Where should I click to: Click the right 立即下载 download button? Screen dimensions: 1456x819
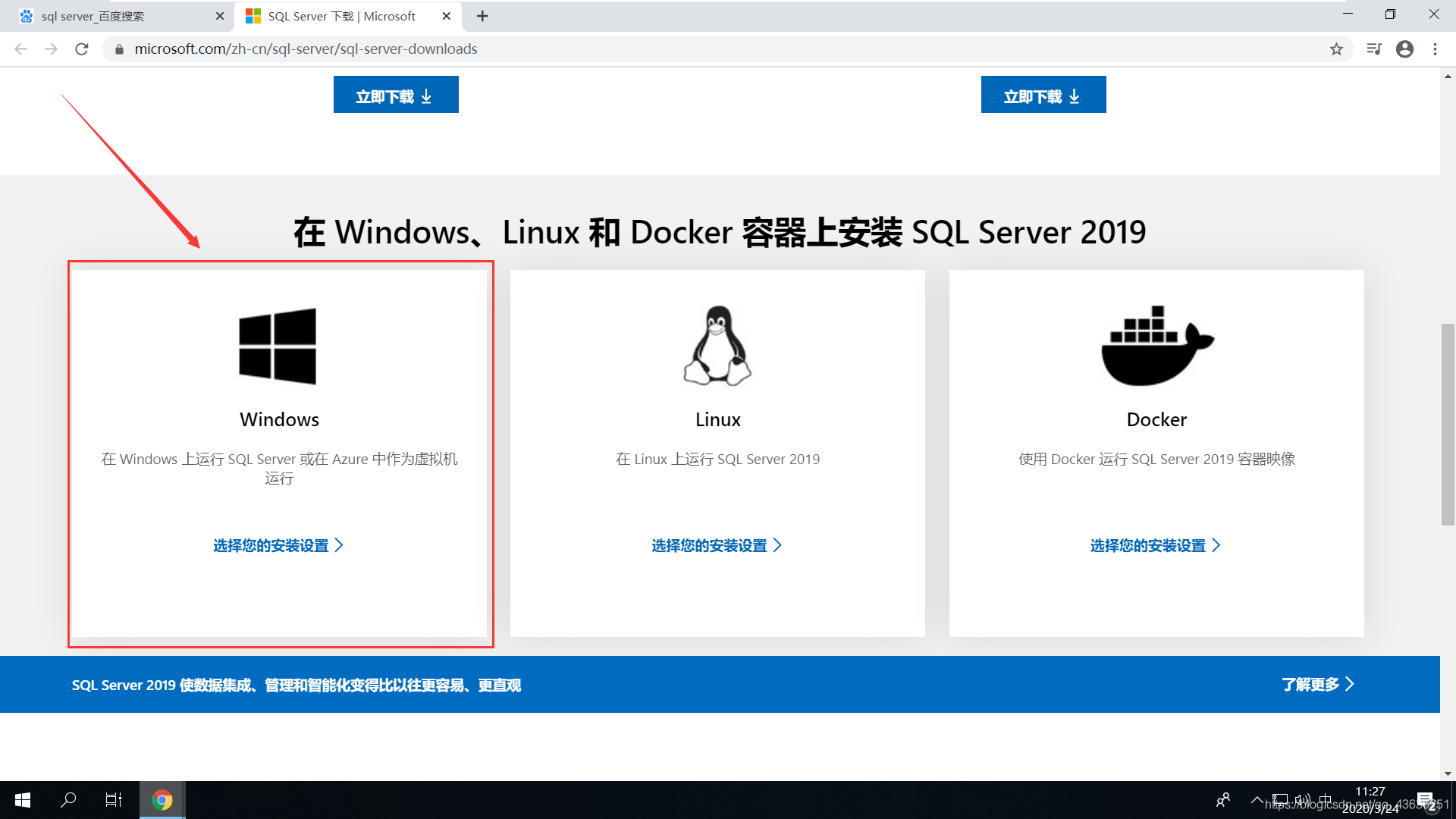pyautogui.click(x=1043, y=95)
